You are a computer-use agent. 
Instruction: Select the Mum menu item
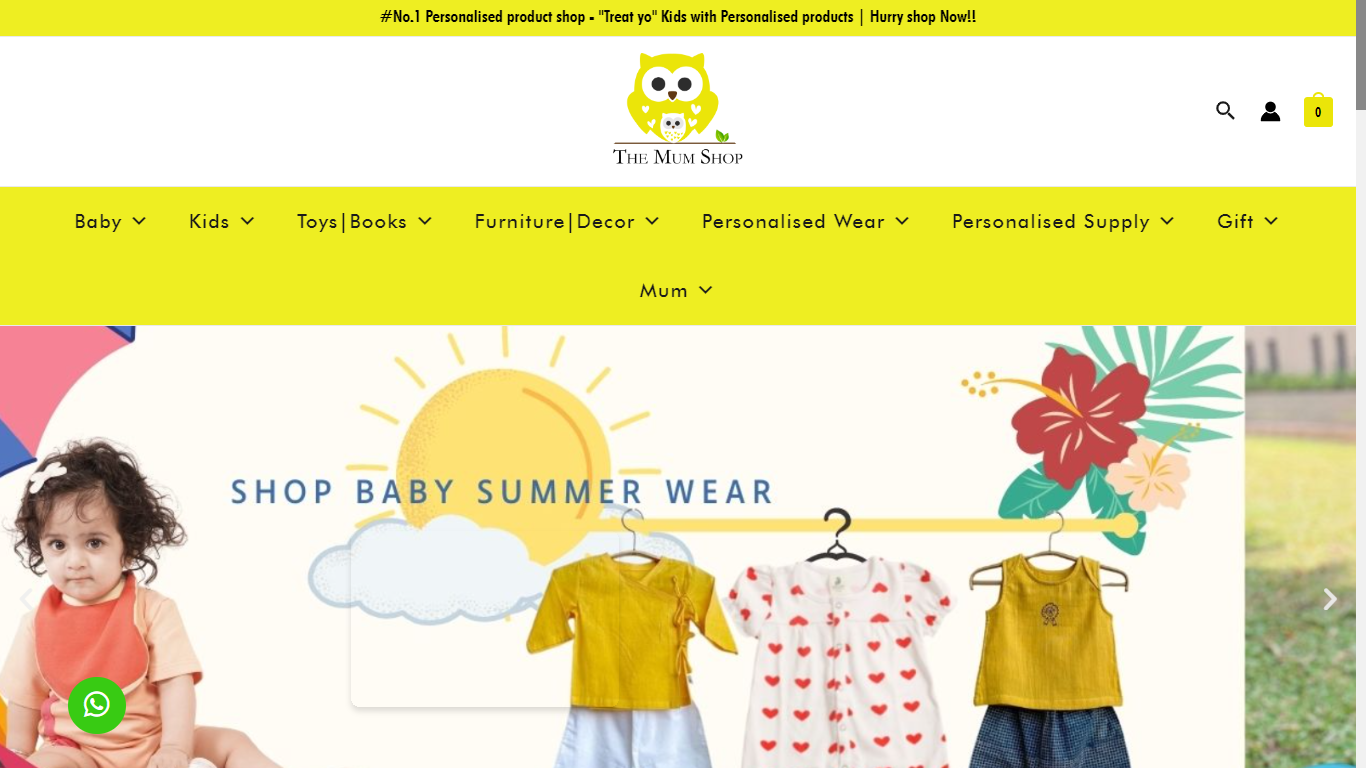pos(664,290)
